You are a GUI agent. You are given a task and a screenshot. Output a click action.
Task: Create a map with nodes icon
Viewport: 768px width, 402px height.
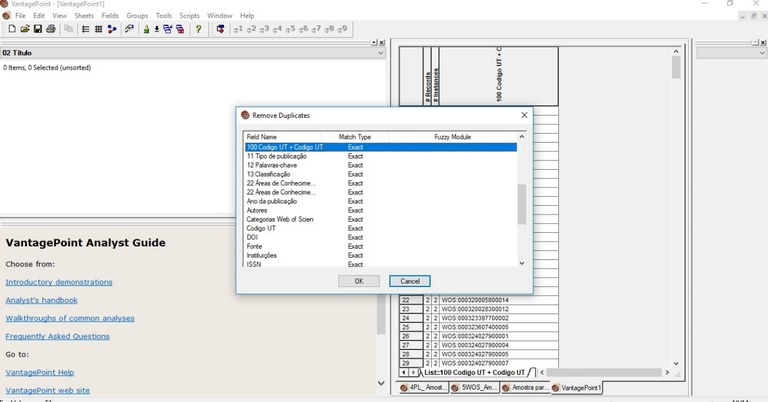coord(112,29)
